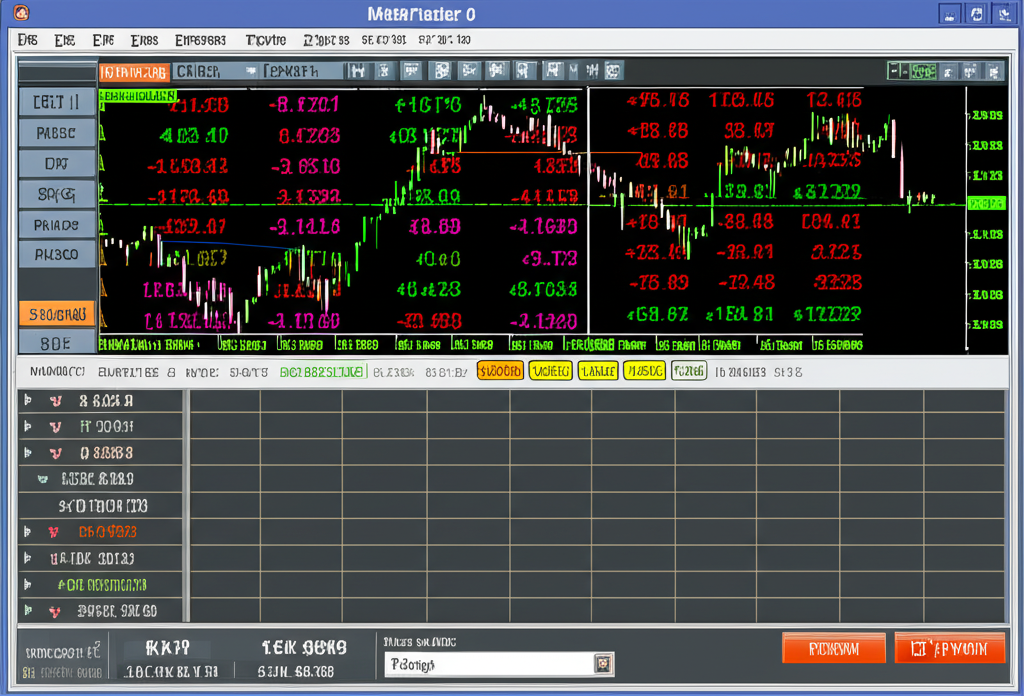Click inside the white bottom input field
1024x696 pixels.
click(x=488, y=664)
